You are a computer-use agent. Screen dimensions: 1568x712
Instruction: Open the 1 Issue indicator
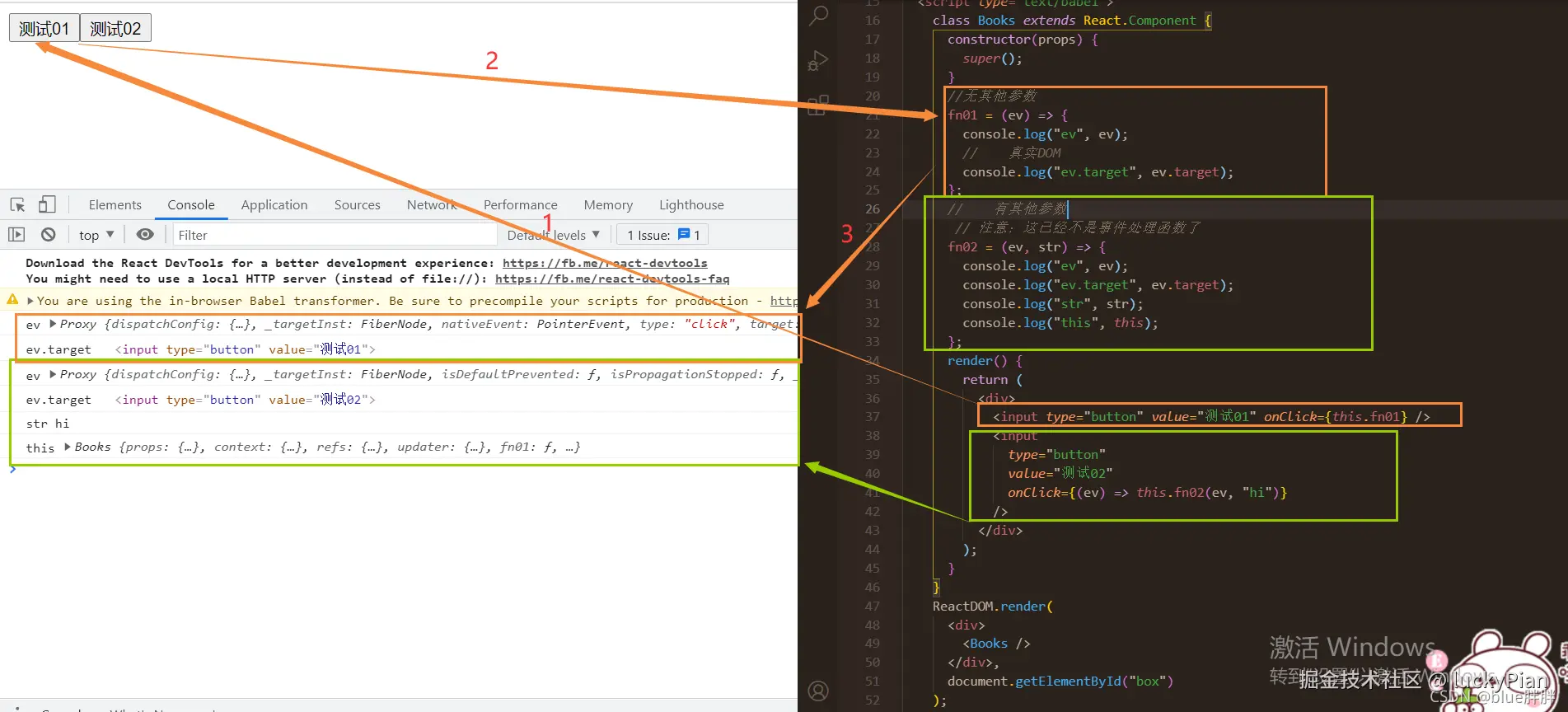[663, 235]
